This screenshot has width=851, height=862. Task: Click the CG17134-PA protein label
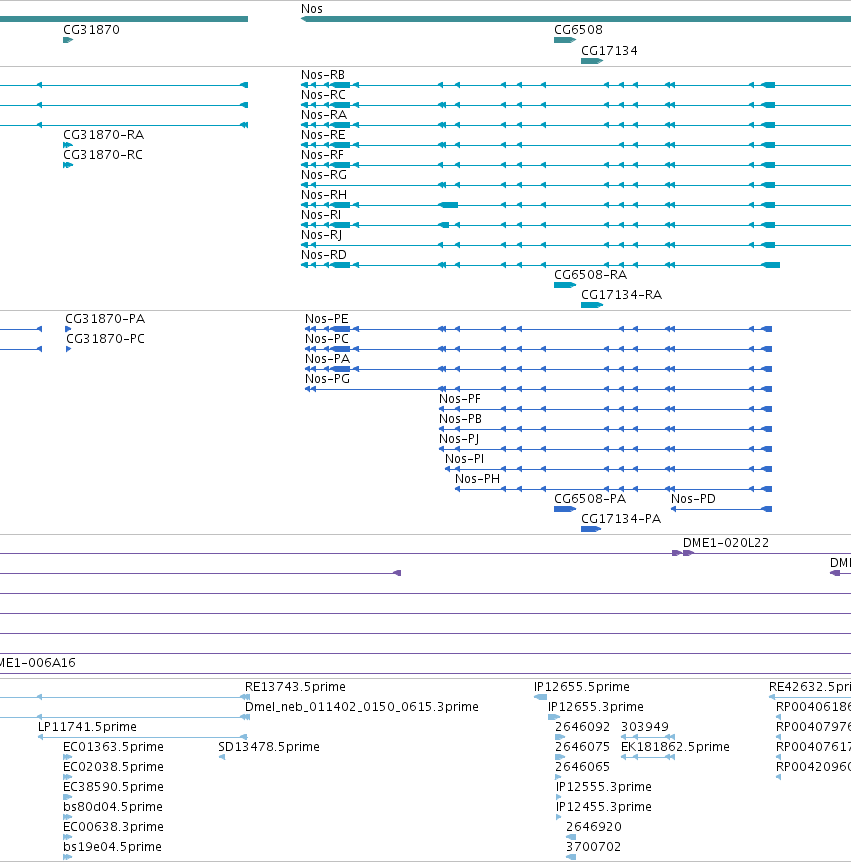point(621,518)
